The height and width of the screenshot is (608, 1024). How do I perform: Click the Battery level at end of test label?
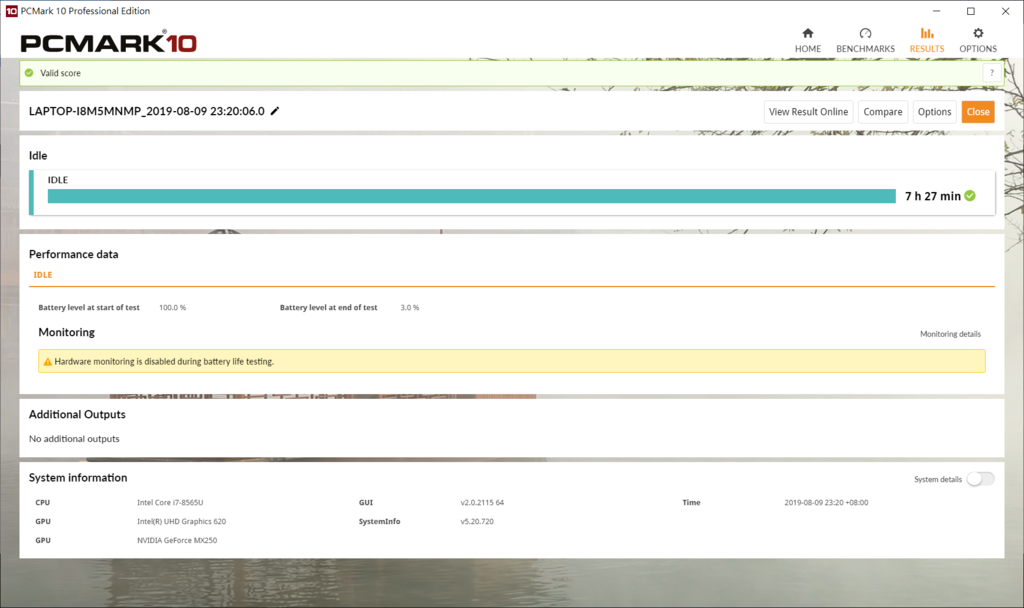tap(328, 308)
